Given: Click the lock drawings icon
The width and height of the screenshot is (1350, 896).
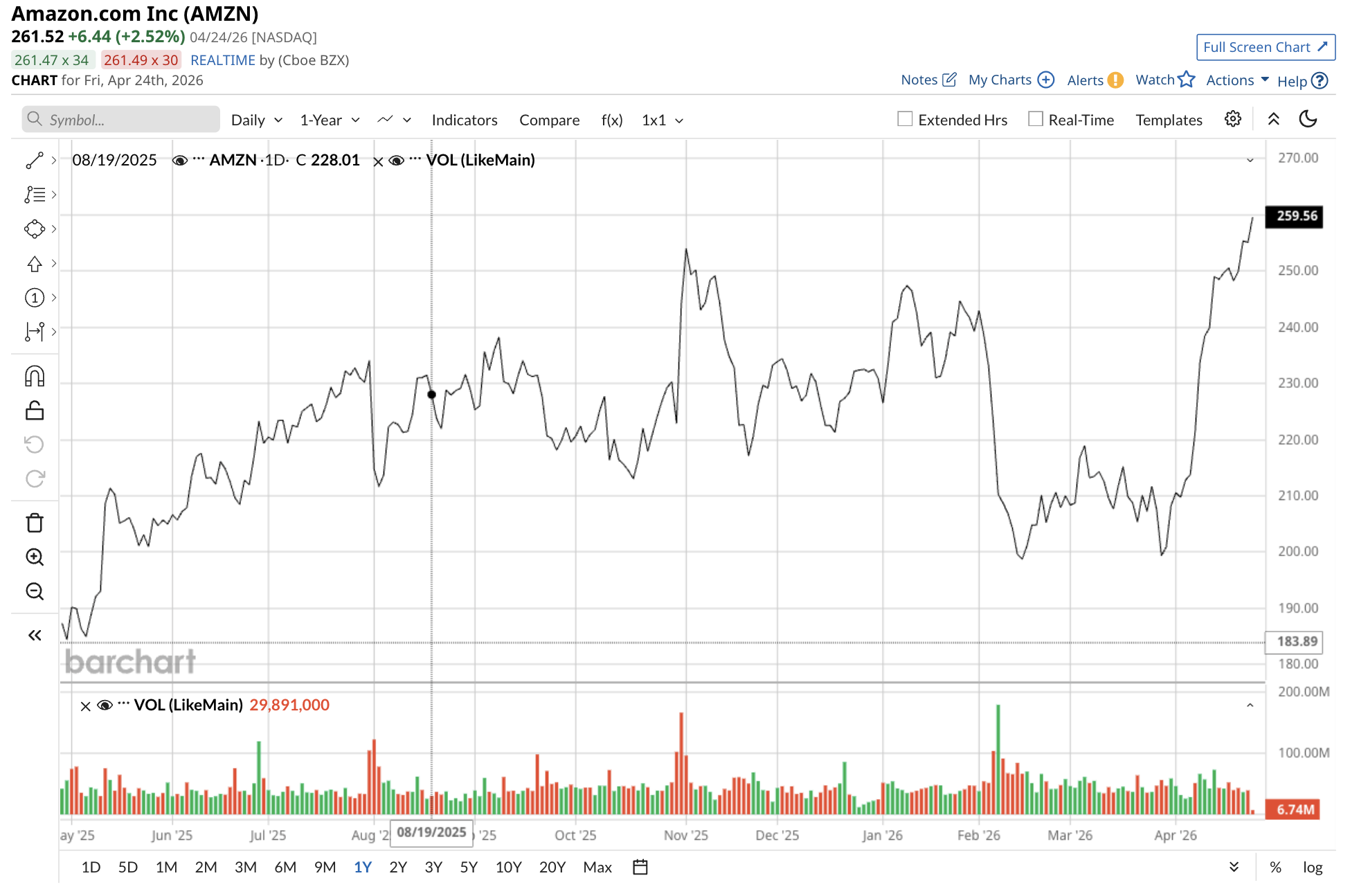Looking at the screenshot, I should pyautogui.click(x=35, y=411).
